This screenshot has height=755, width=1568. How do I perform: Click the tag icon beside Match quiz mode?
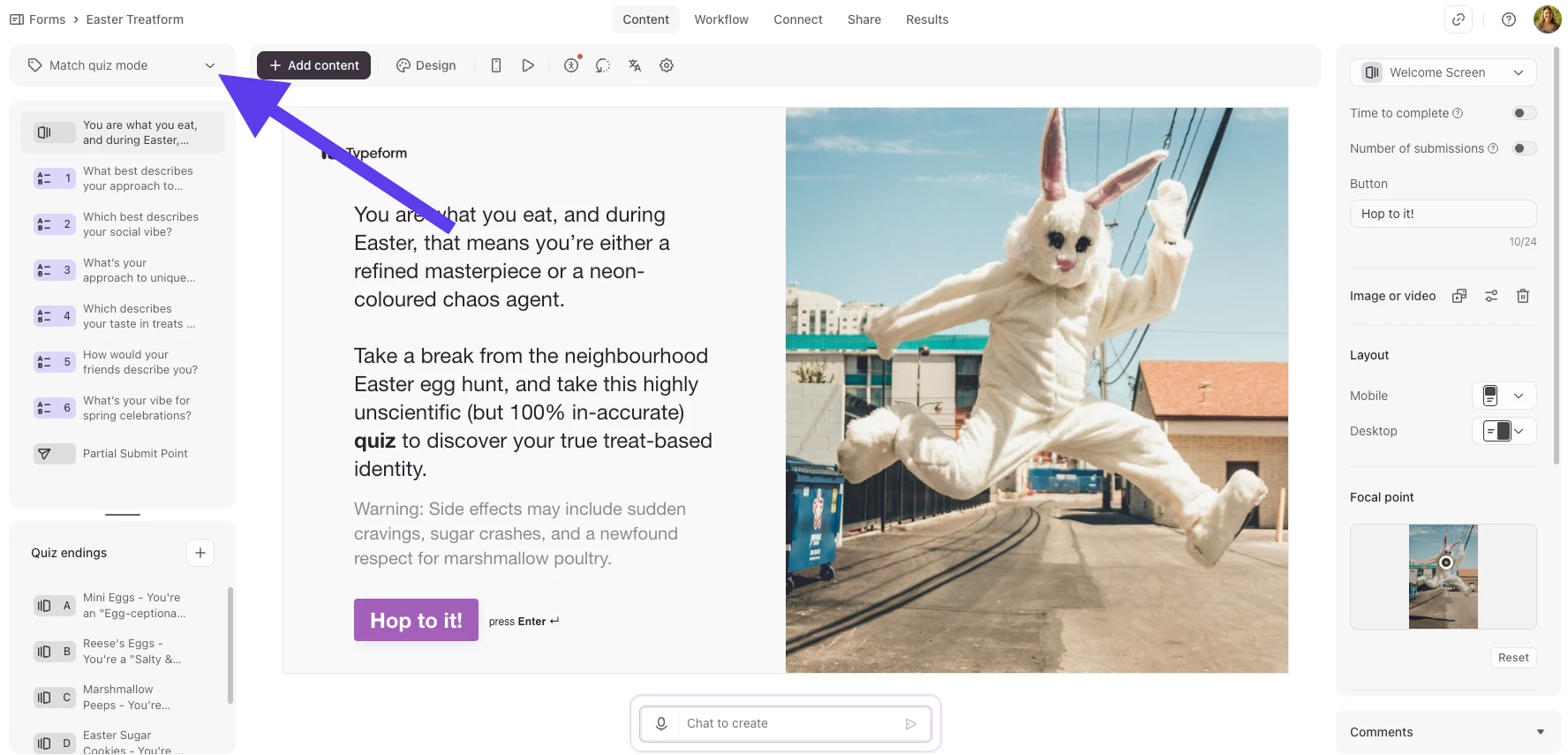[35, 65]
